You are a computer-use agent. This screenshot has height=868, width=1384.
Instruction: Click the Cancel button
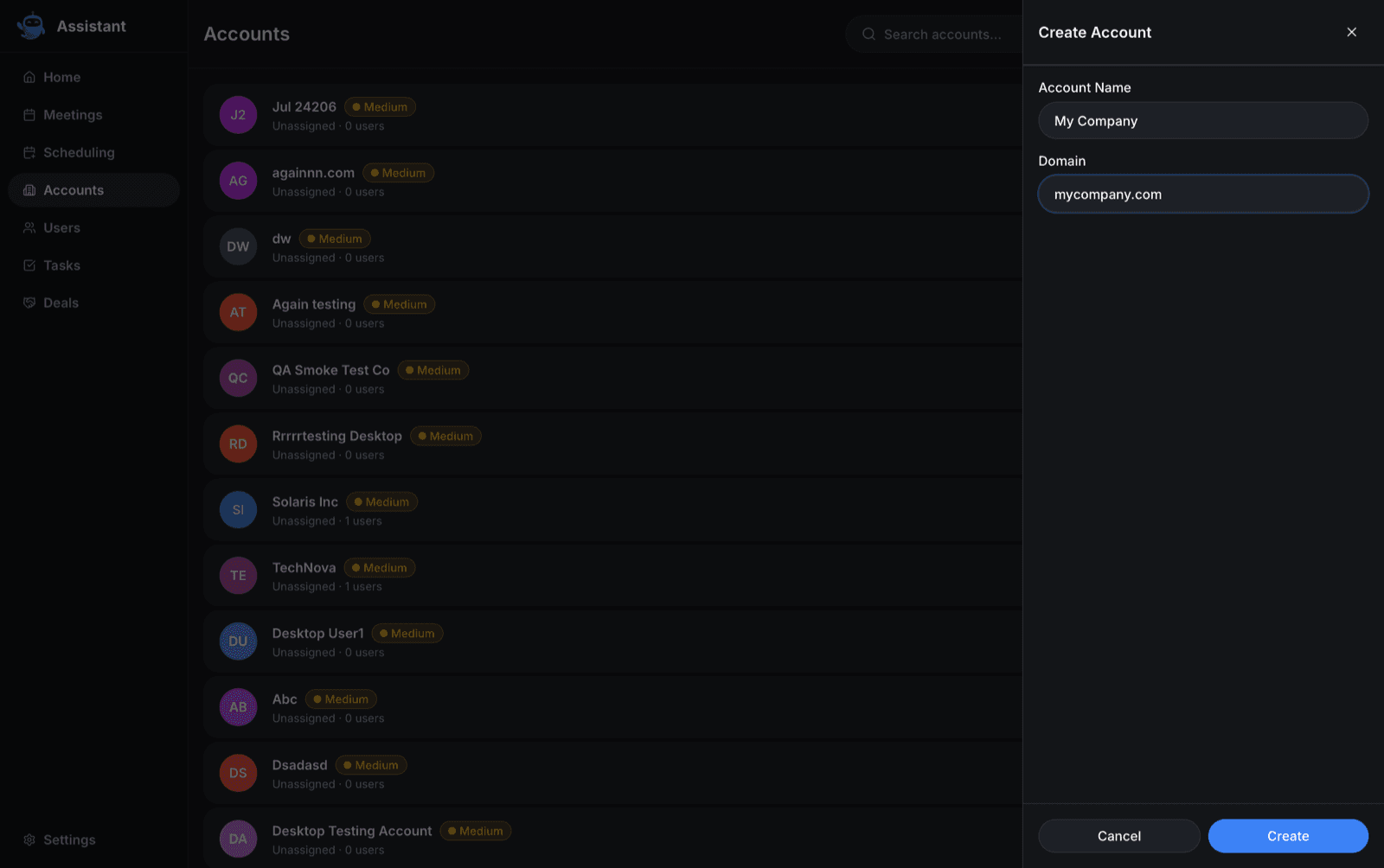tap(1118, 836)
